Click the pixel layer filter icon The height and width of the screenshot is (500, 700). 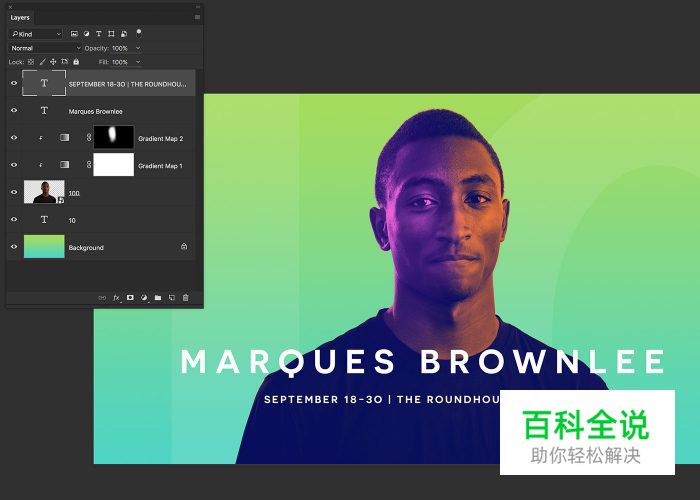(x=76, y=34)
